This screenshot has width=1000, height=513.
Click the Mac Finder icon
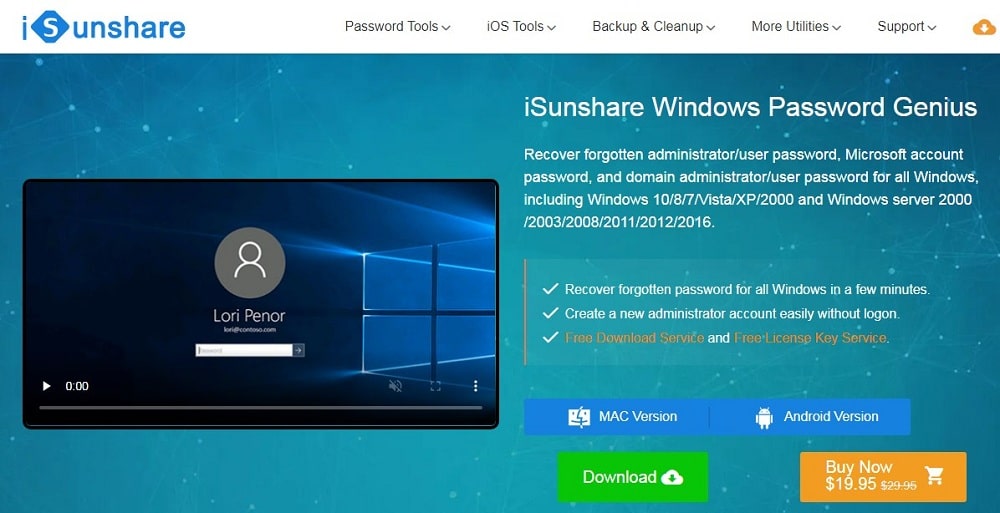pos(579,417)
